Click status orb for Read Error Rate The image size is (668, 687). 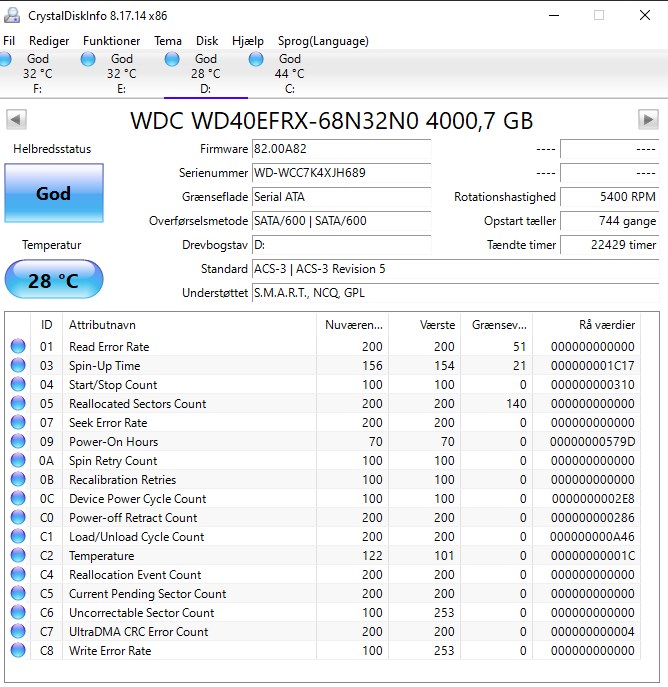(x=18, y=346)
